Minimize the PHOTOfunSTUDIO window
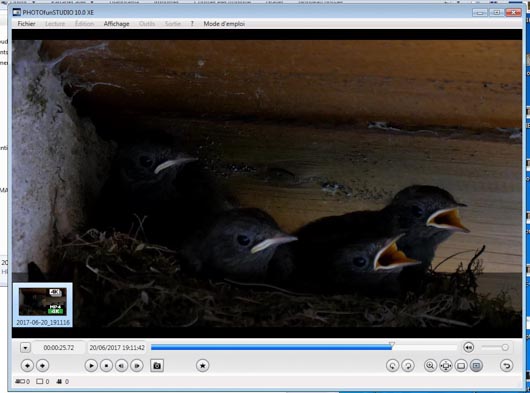Image resolution: width=530 pixels, height=393 pixels. click(480, 13)
